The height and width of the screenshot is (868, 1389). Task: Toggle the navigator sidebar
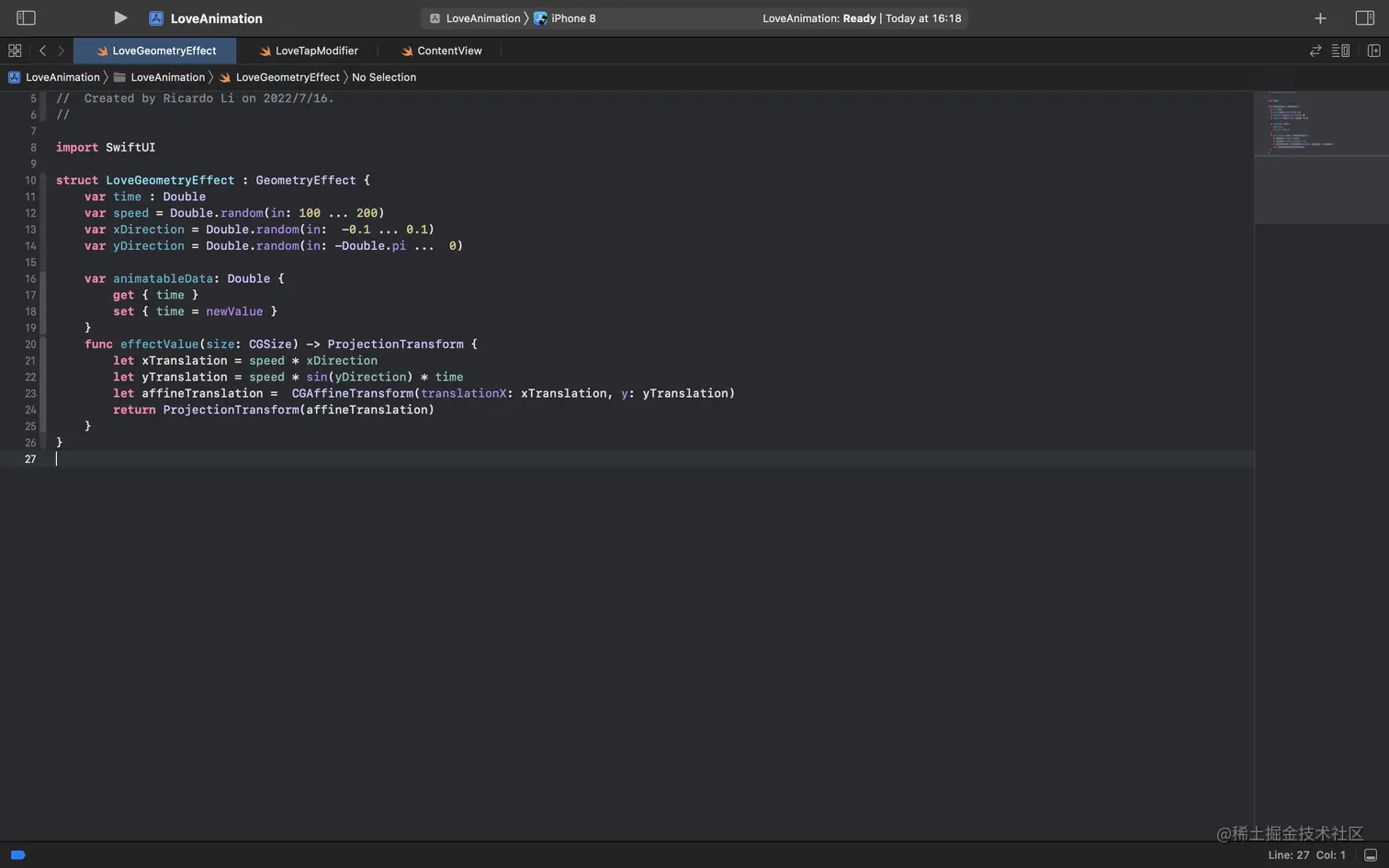pos(26,17)
